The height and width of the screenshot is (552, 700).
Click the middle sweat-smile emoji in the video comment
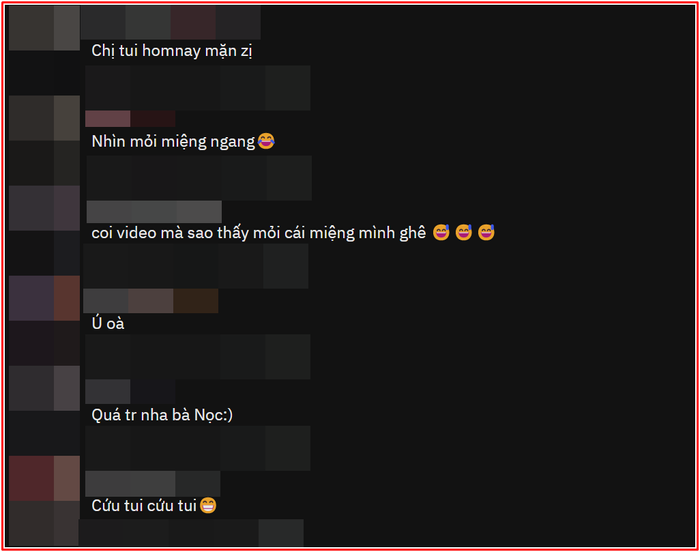(464, 233)
